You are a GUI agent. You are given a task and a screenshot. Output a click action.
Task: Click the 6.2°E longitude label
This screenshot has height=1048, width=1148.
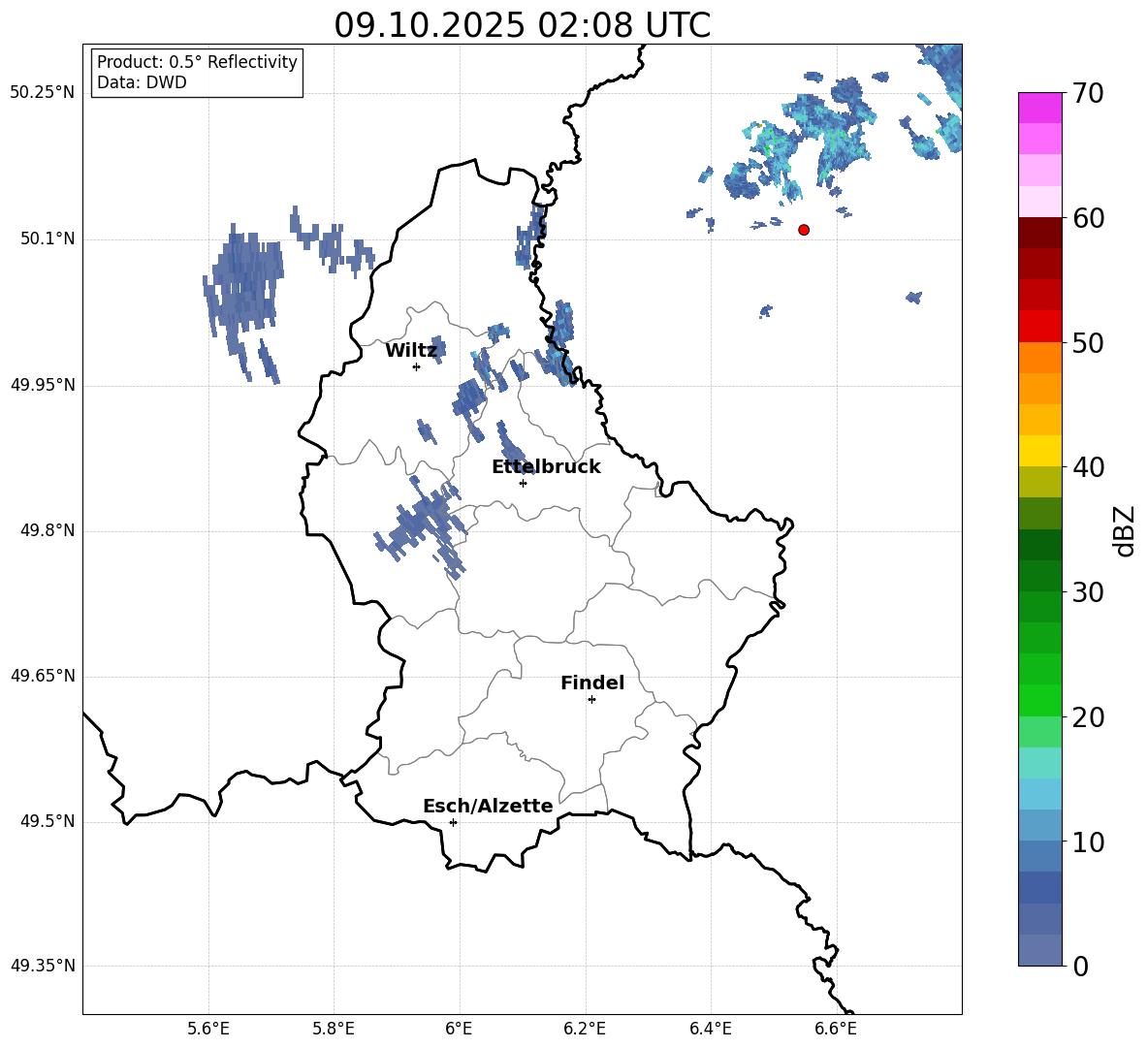585,1029
